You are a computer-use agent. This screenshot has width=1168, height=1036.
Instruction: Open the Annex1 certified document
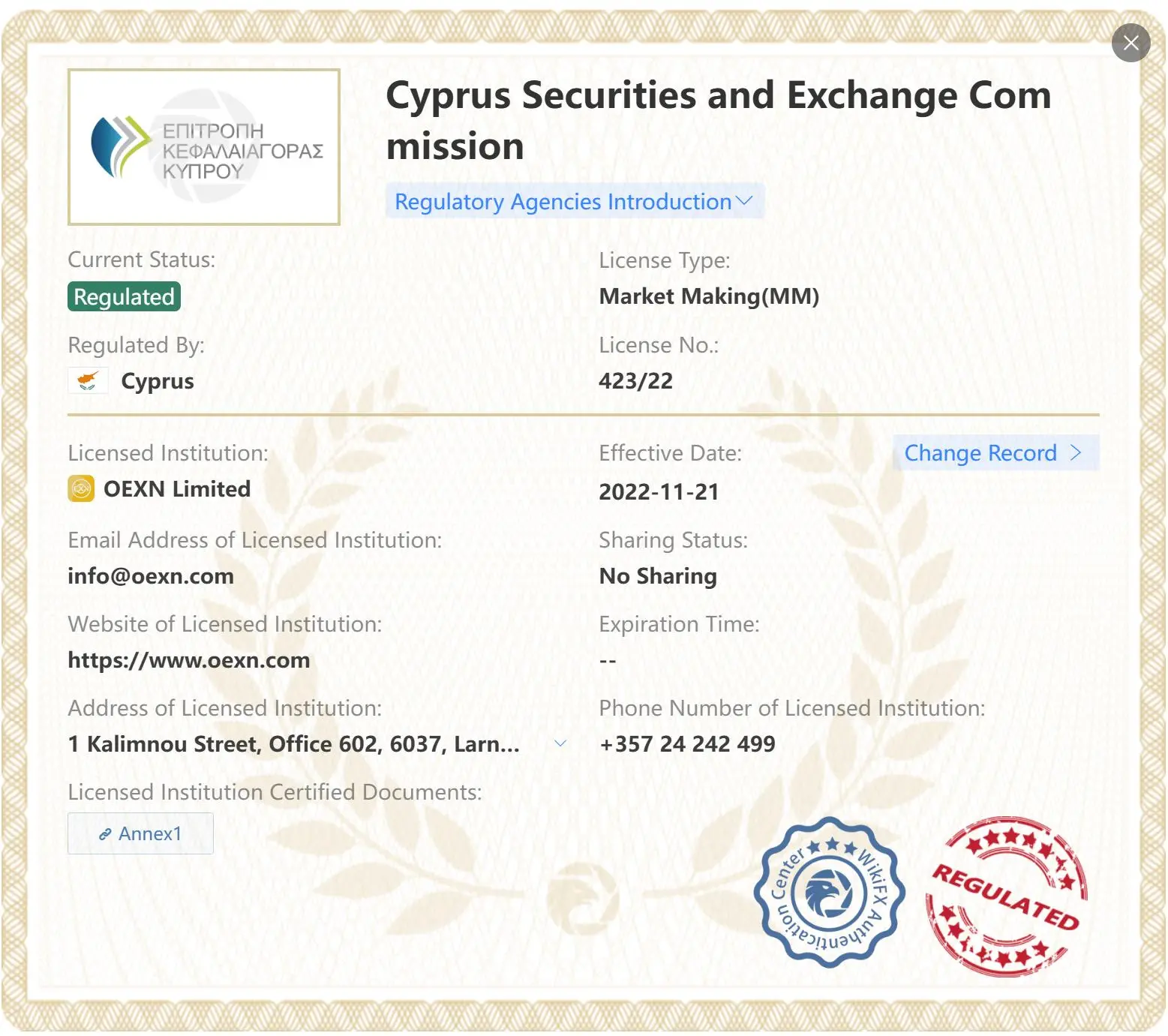click(x=140, y=833)
